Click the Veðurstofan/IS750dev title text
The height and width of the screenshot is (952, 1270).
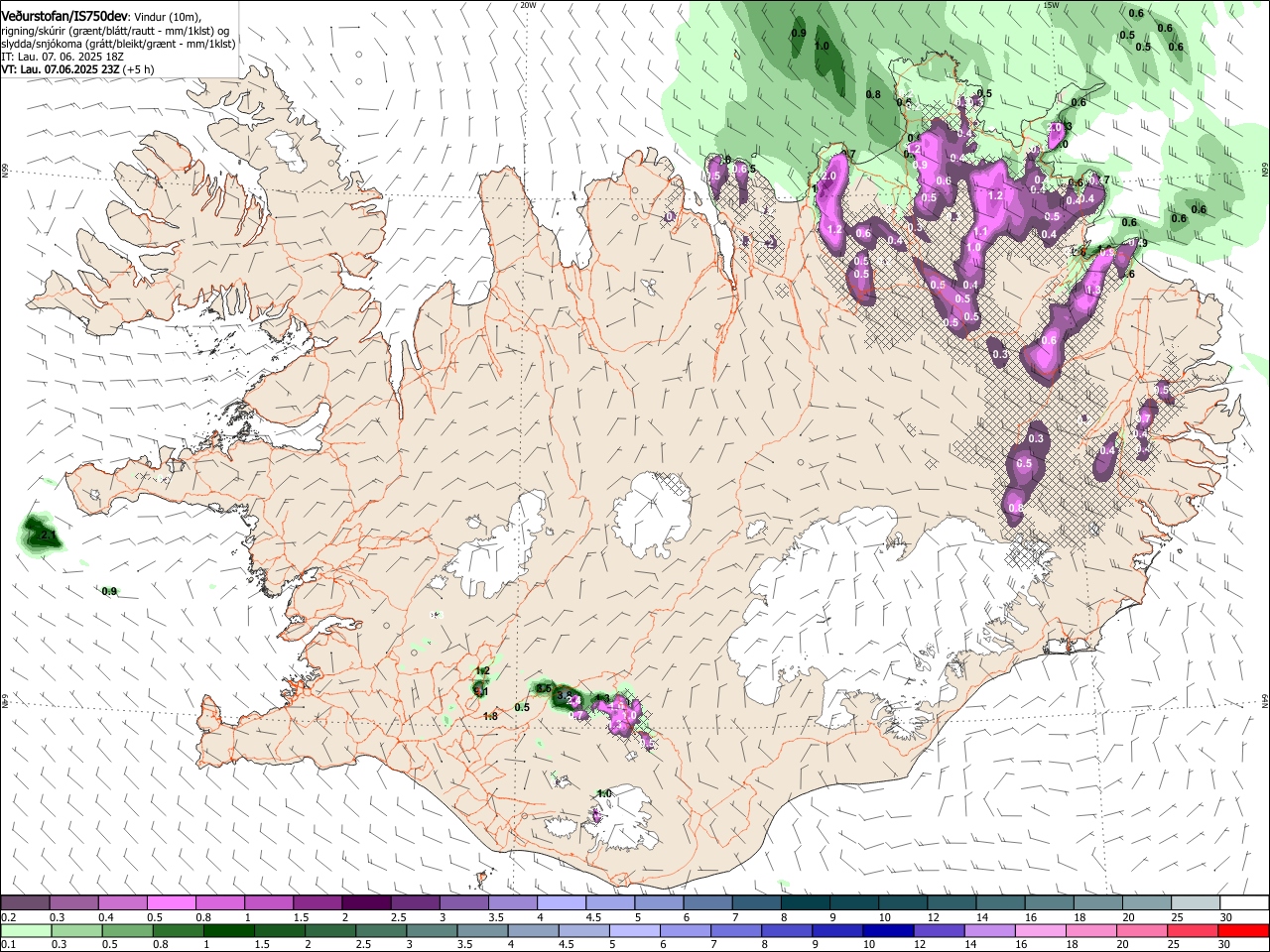pos(64,16)
